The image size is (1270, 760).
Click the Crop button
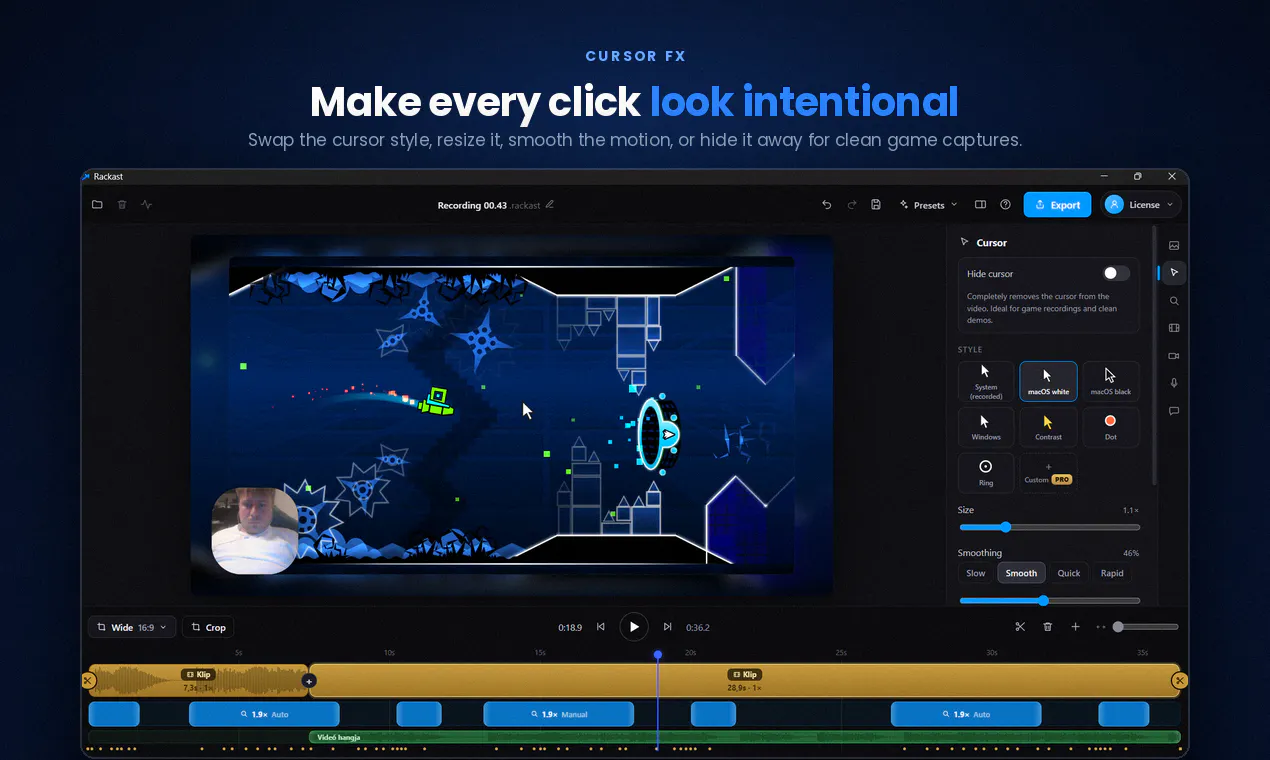click(x=208, y=627)
